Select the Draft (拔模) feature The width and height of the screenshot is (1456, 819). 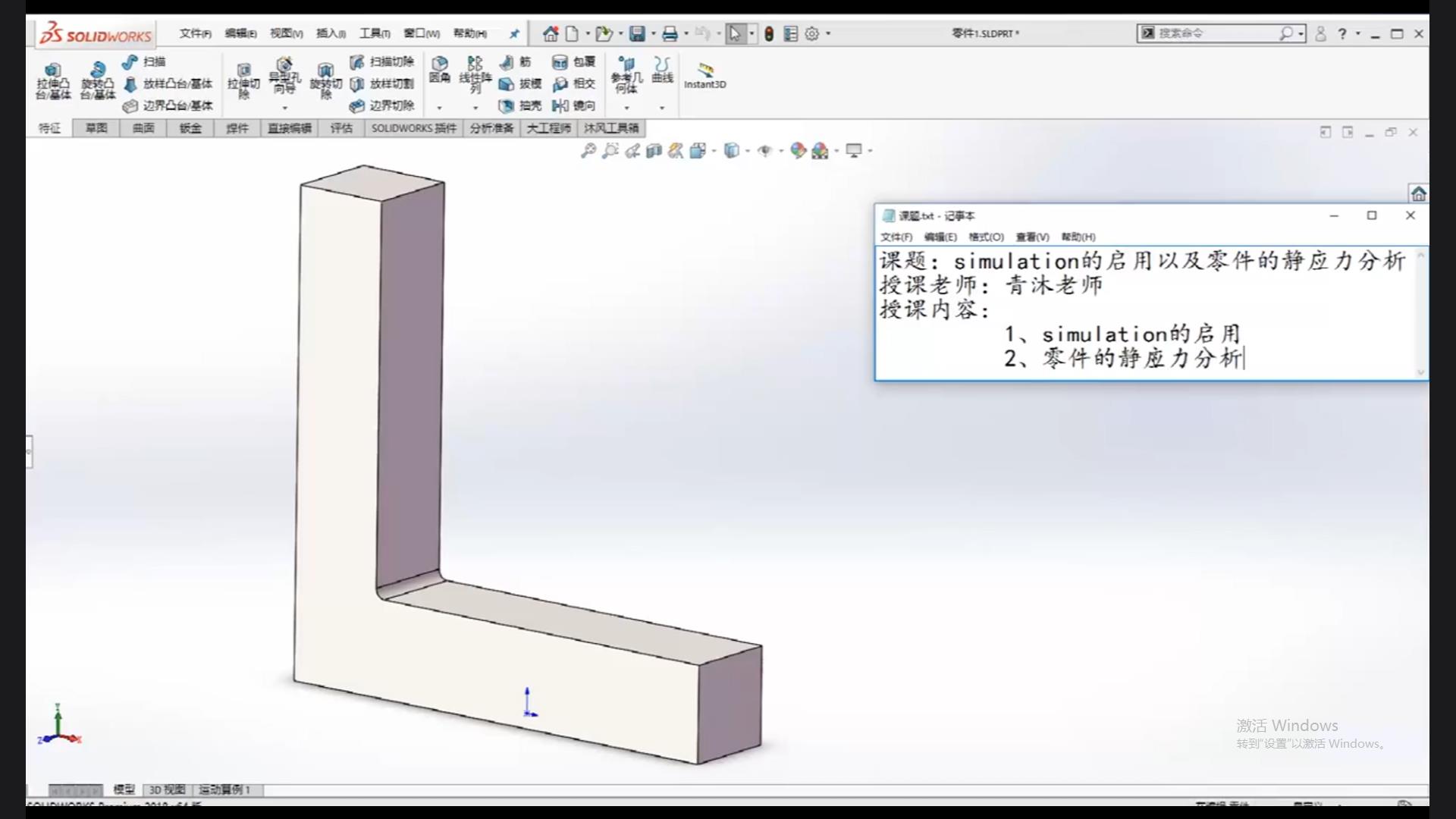[x=519, y=83]
